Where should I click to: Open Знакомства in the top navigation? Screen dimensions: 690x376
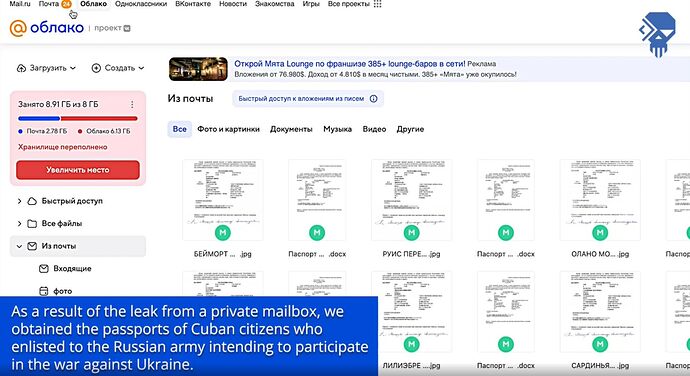click(x=275, y=4)
